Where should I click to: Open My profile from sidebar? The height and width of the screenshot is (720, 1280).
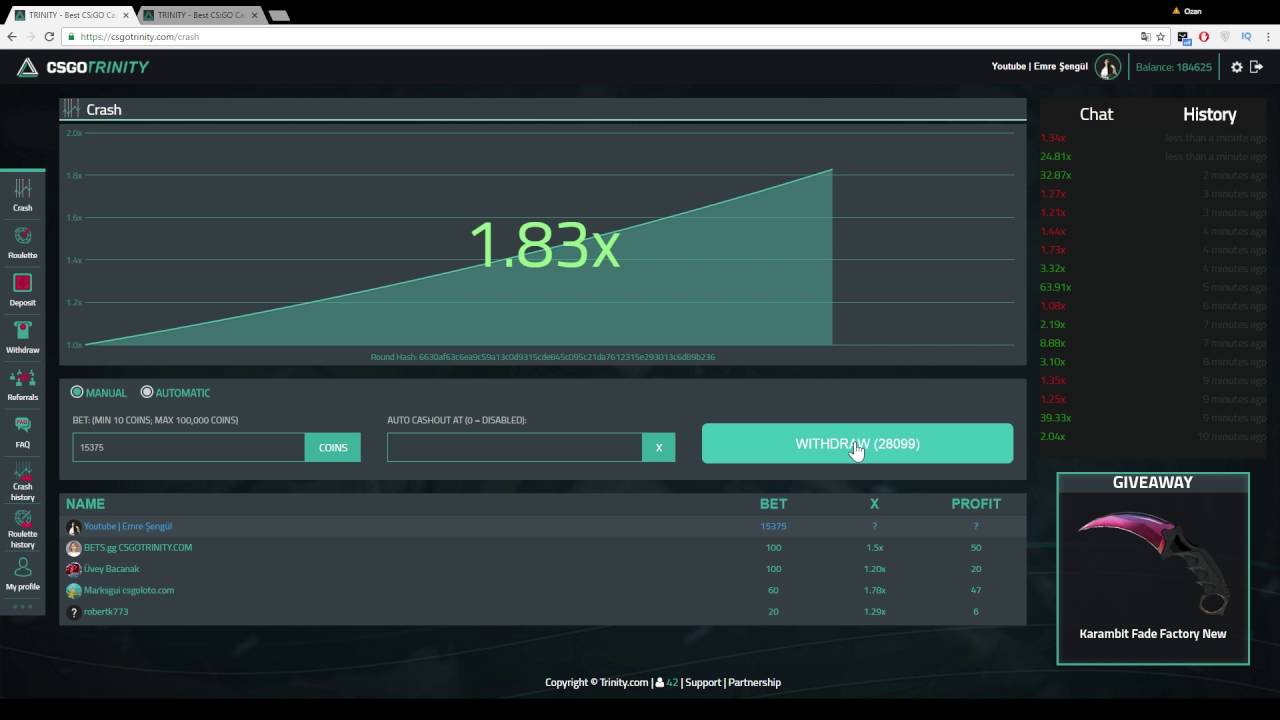pos(22,575)
